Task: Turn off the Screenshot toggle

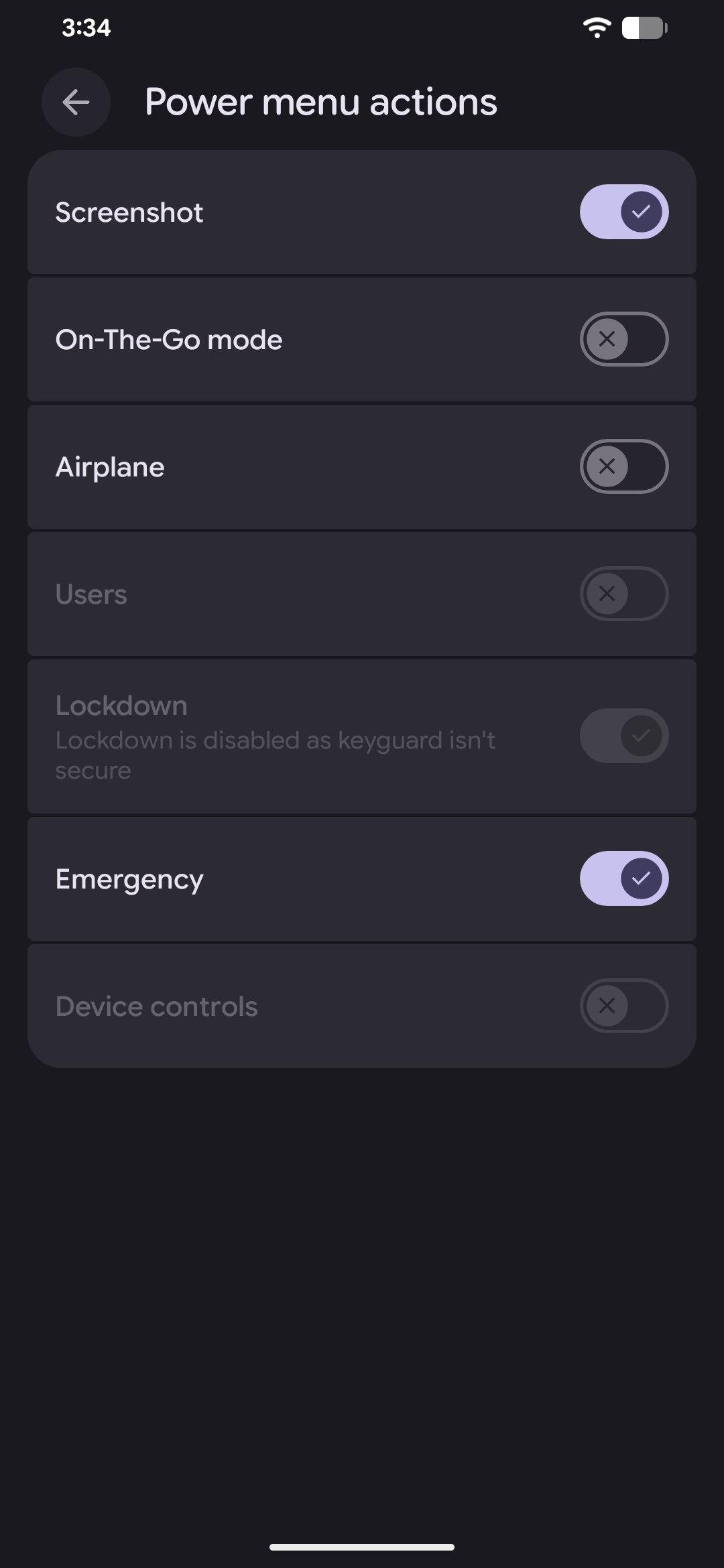Action: [623, 212]
